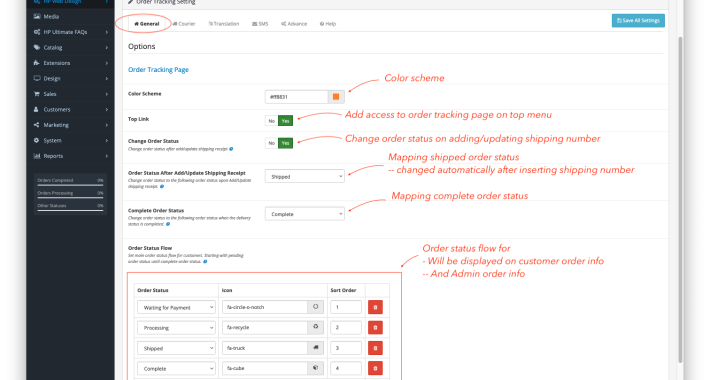Click the System gear icon in sidebar

37,140
